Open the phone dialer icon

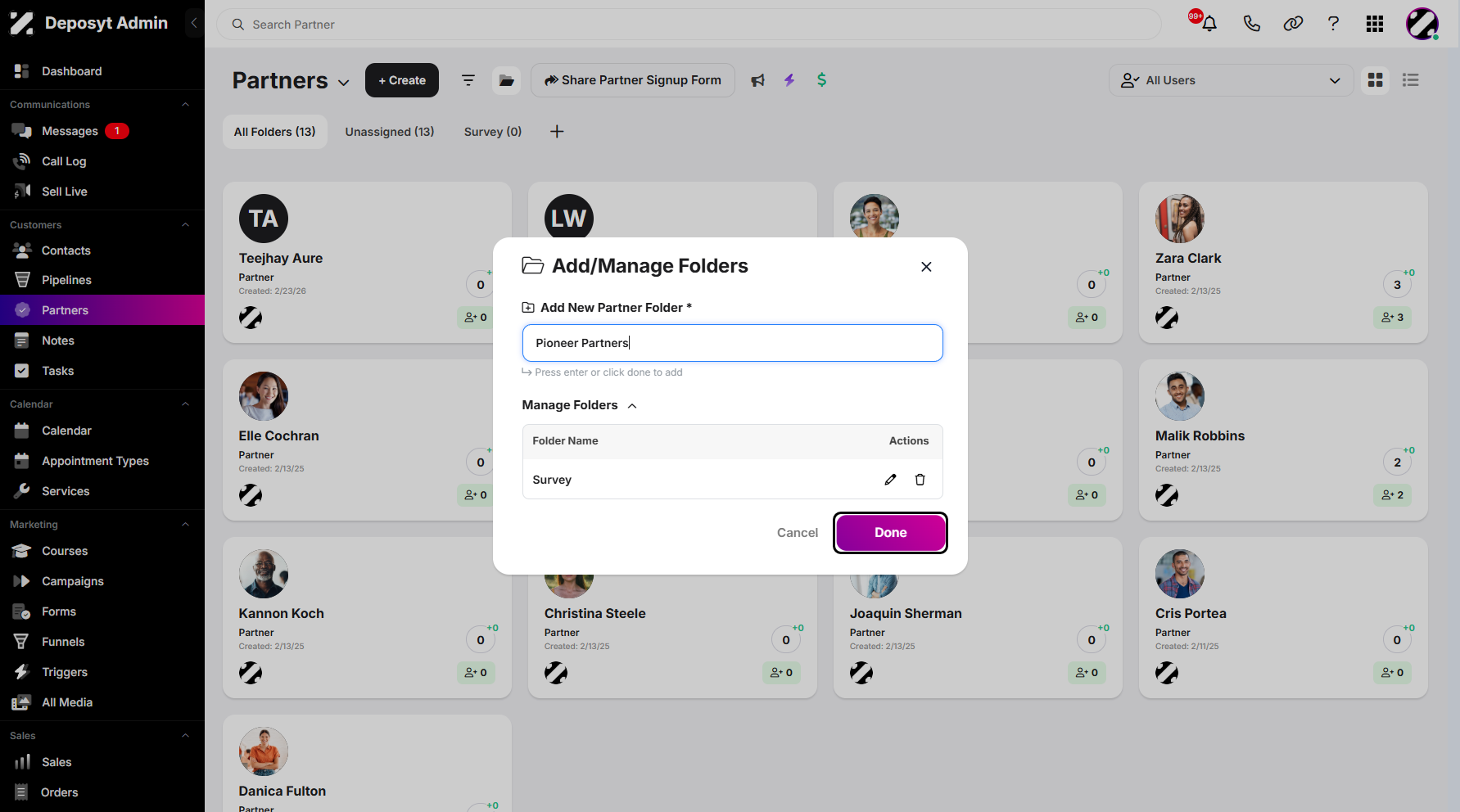[x=1251, y=24]
